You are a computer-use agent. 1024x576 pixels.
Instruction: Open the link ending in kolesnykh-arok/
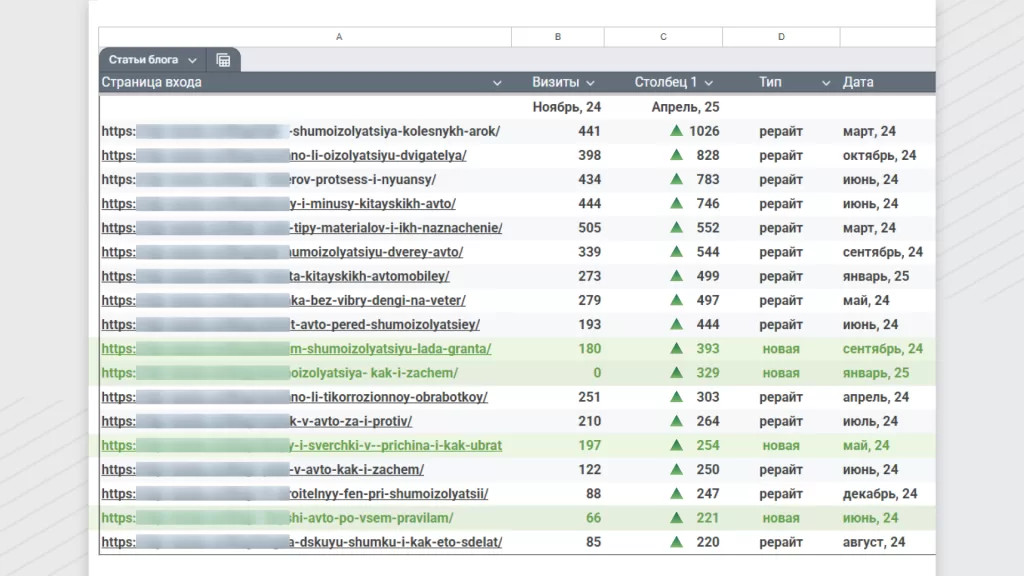[x=394, y=131]
